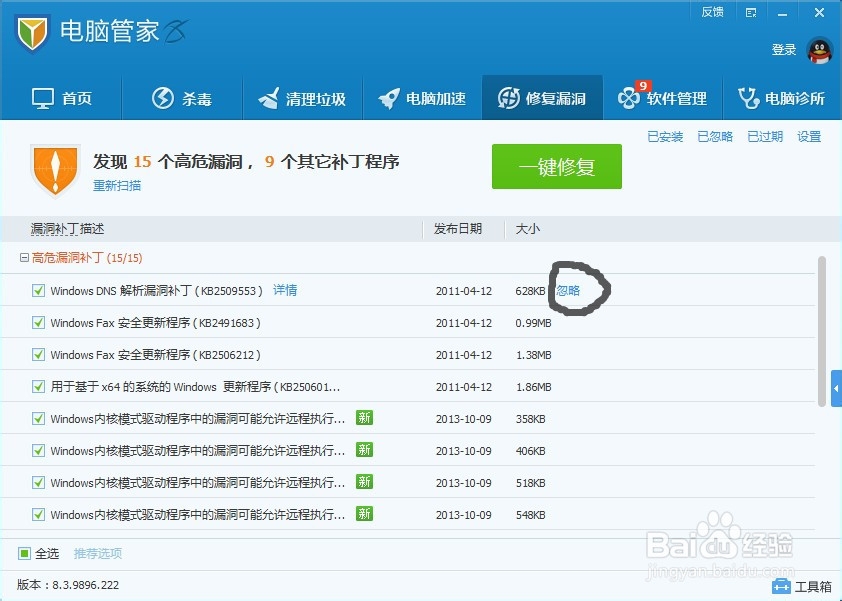This screenshot has height=601, width=842.
Task: Select the Windows Fax 安全更新程序 (KB2491683) text
Action: (155, 323)
